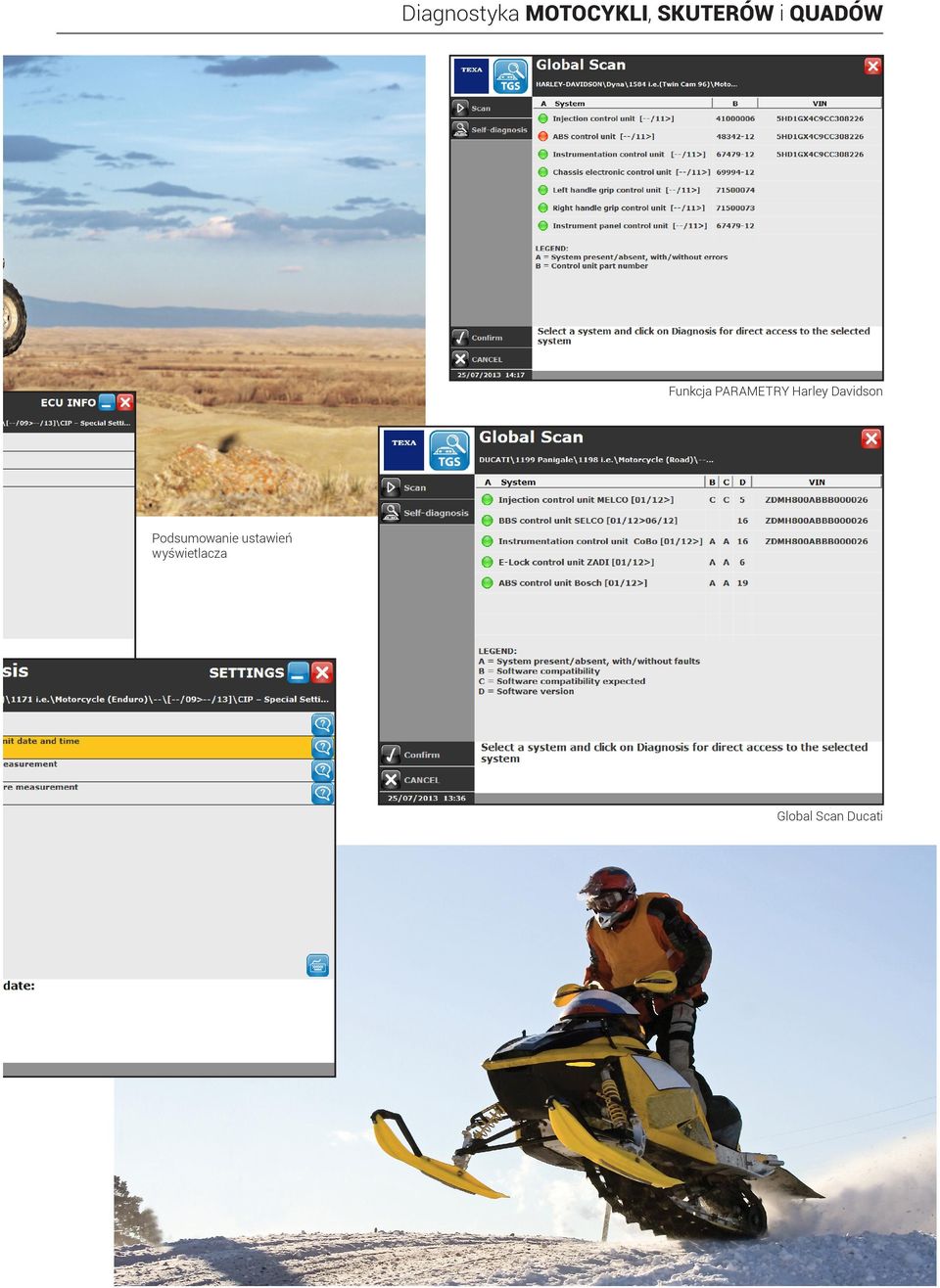
Task: Open help icon on the "re measurement" row
Action: [322, 794]
